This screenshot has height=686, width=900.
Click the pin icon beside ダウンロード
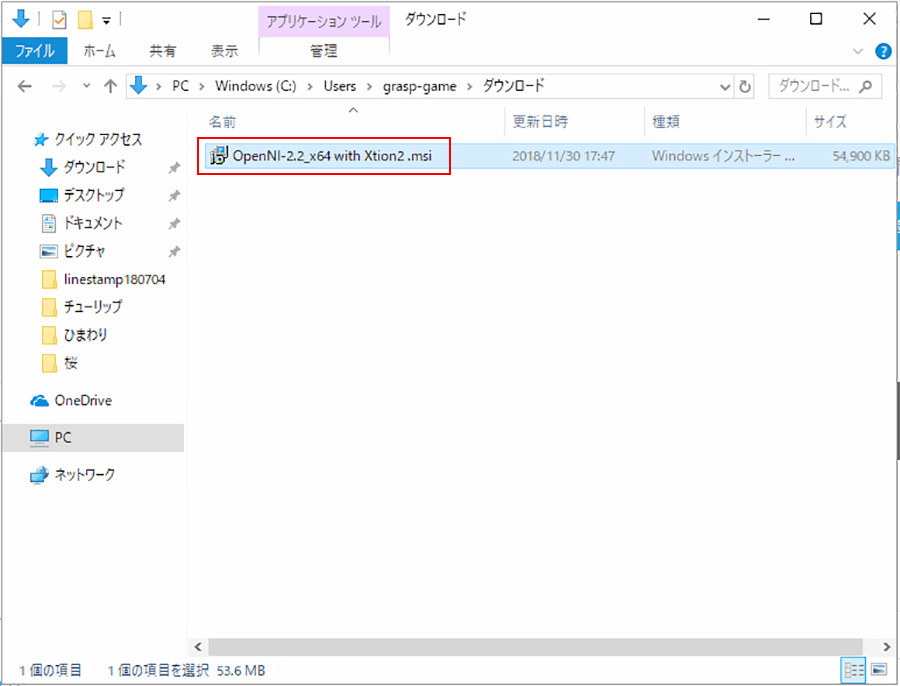174,168
